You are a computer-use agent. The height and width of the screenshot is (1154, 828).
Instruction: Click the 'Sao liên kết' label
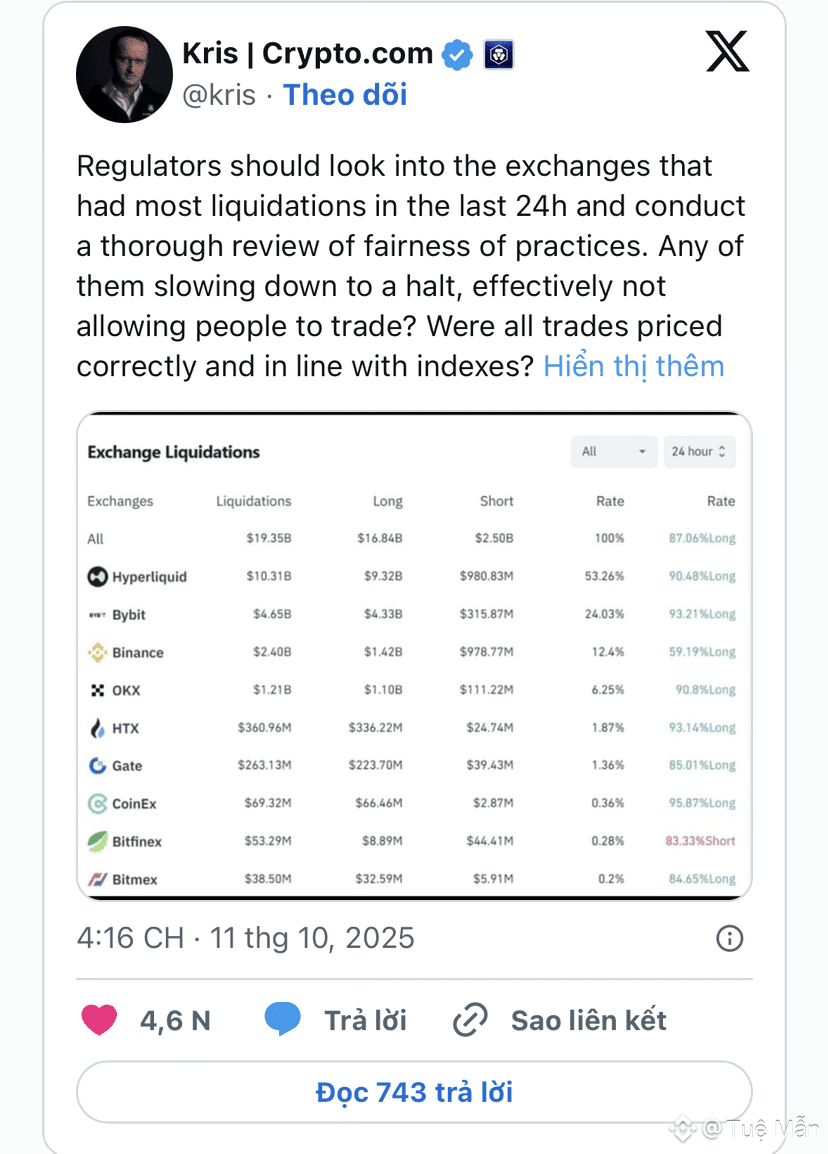tap(589, 1021)
